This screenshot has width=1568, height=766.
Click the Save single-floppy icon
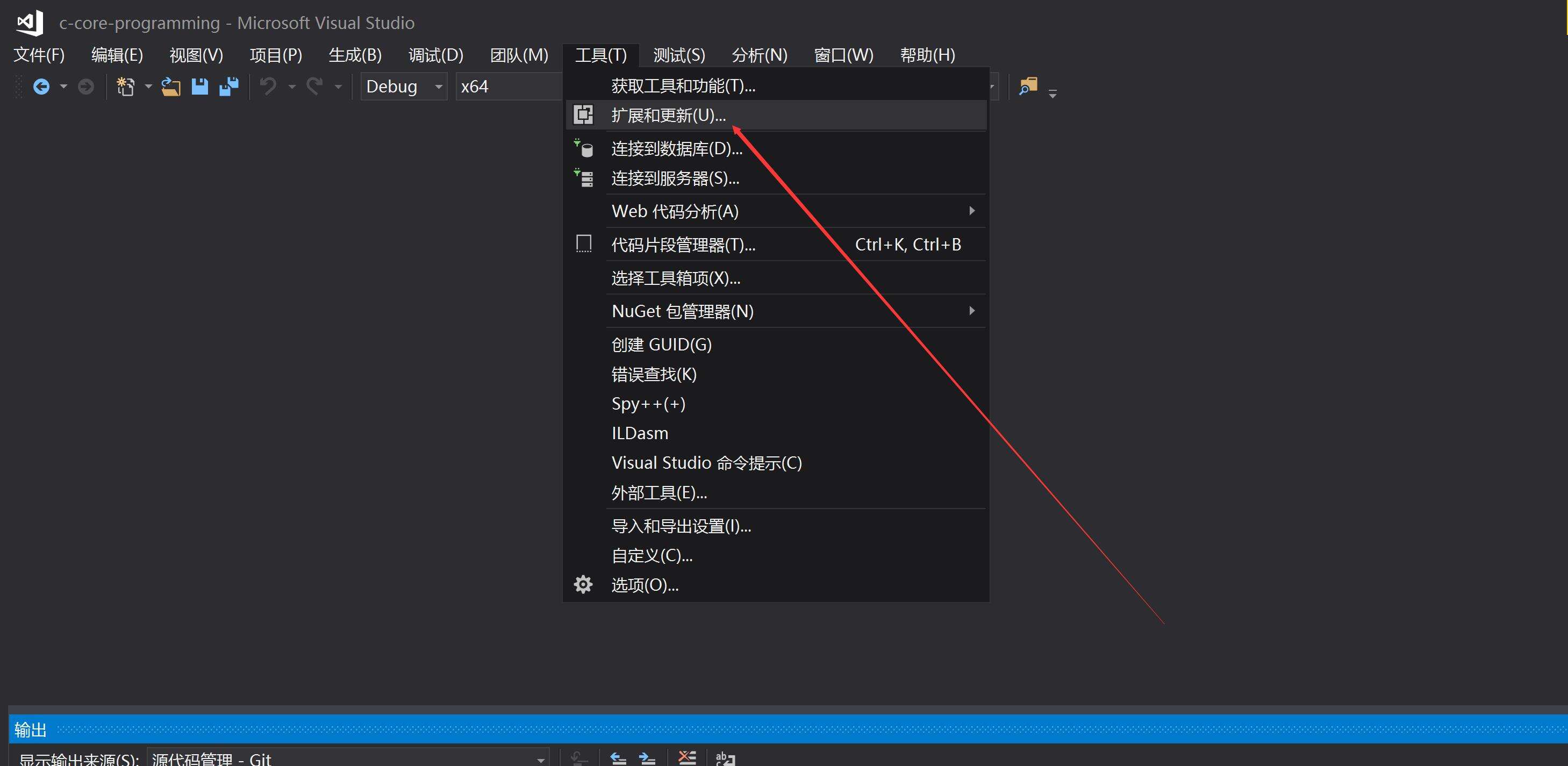tap(199, 87)
